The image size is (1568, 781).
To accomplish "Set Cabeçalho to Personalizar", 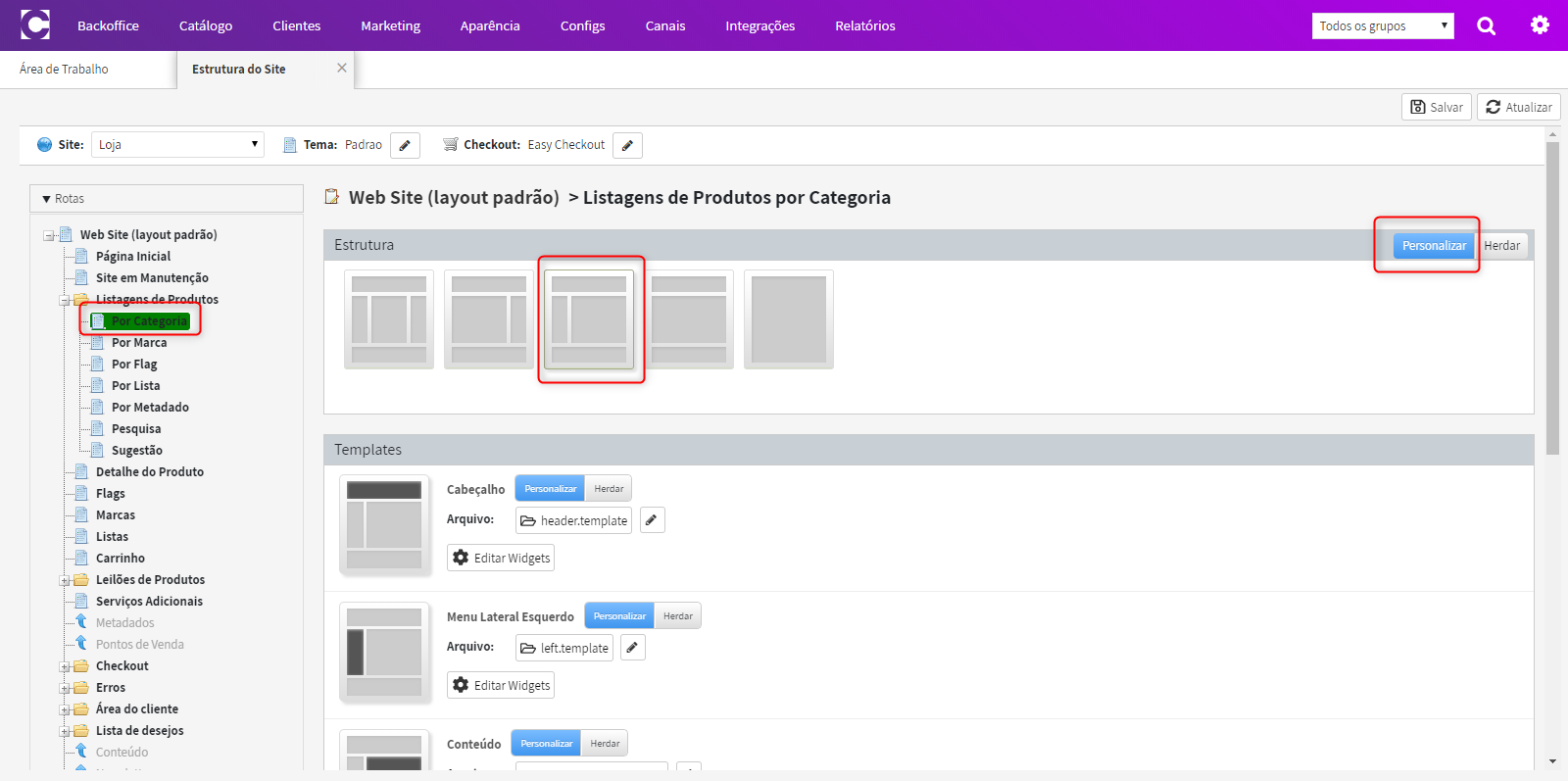I will 550,488.
